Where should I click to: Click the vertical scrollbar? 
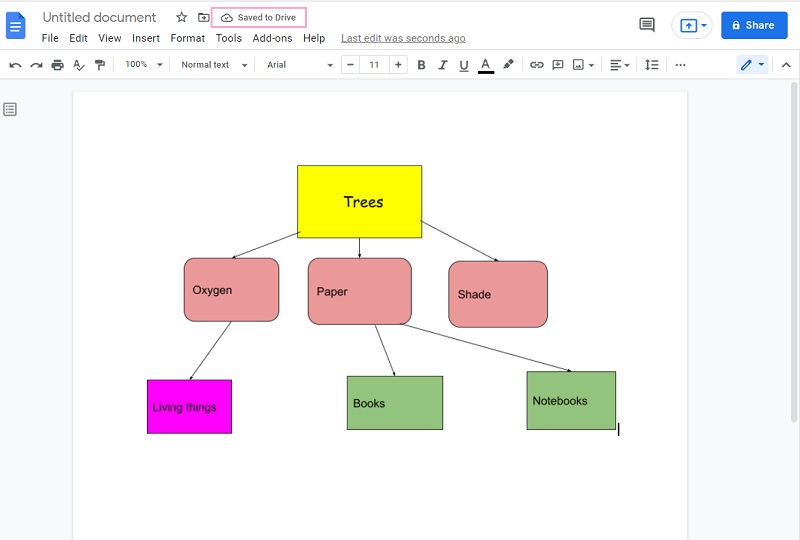794,251
